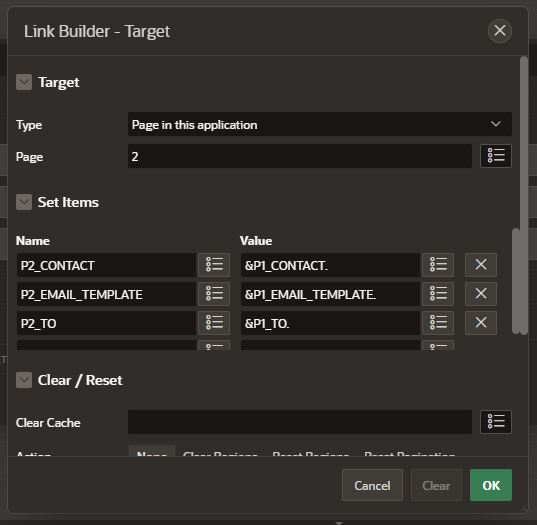Click the &P1_EMAIL_TEMPLATE. value field
This screenshot has width=537, height=525.
330,294
